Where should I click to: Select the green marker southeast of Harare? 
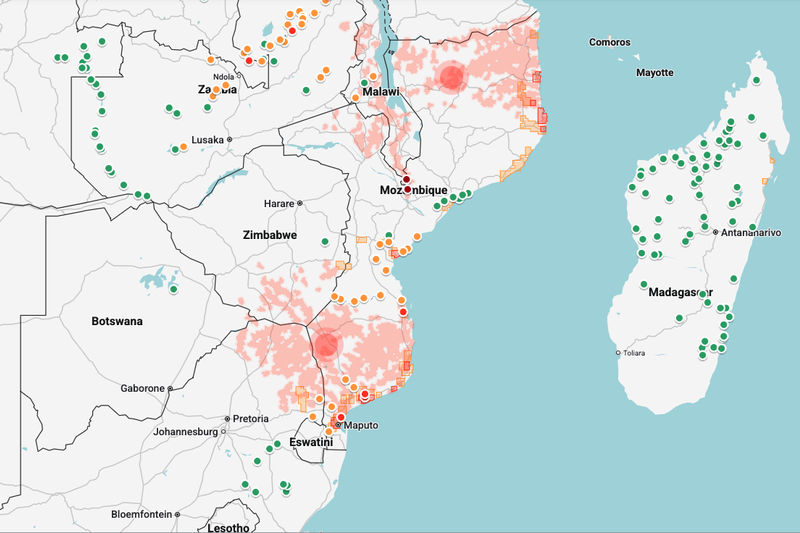[323, 242]
